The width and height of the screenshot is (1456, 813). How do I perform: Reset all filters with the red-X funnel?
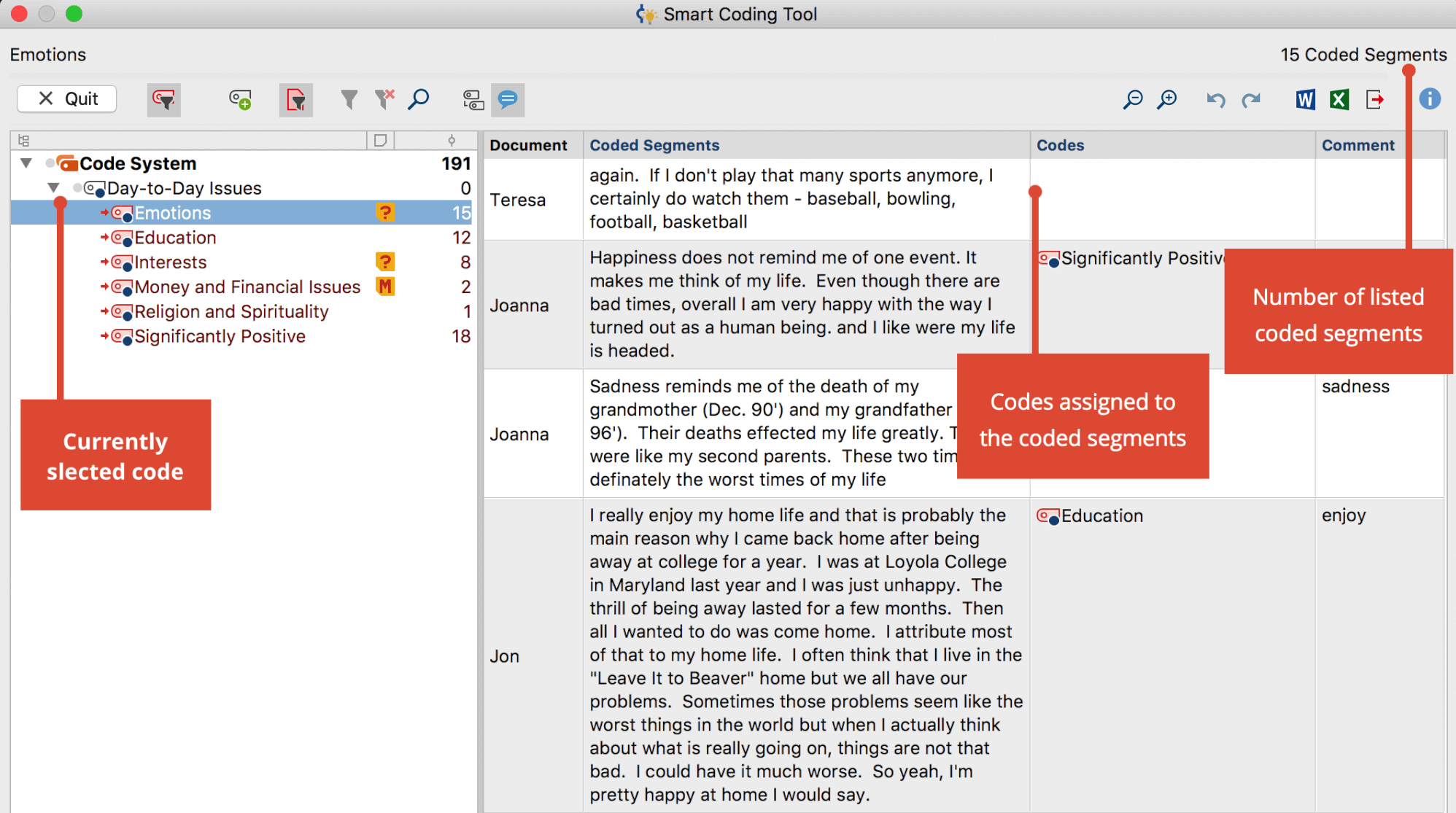click(x=384, y=99)
